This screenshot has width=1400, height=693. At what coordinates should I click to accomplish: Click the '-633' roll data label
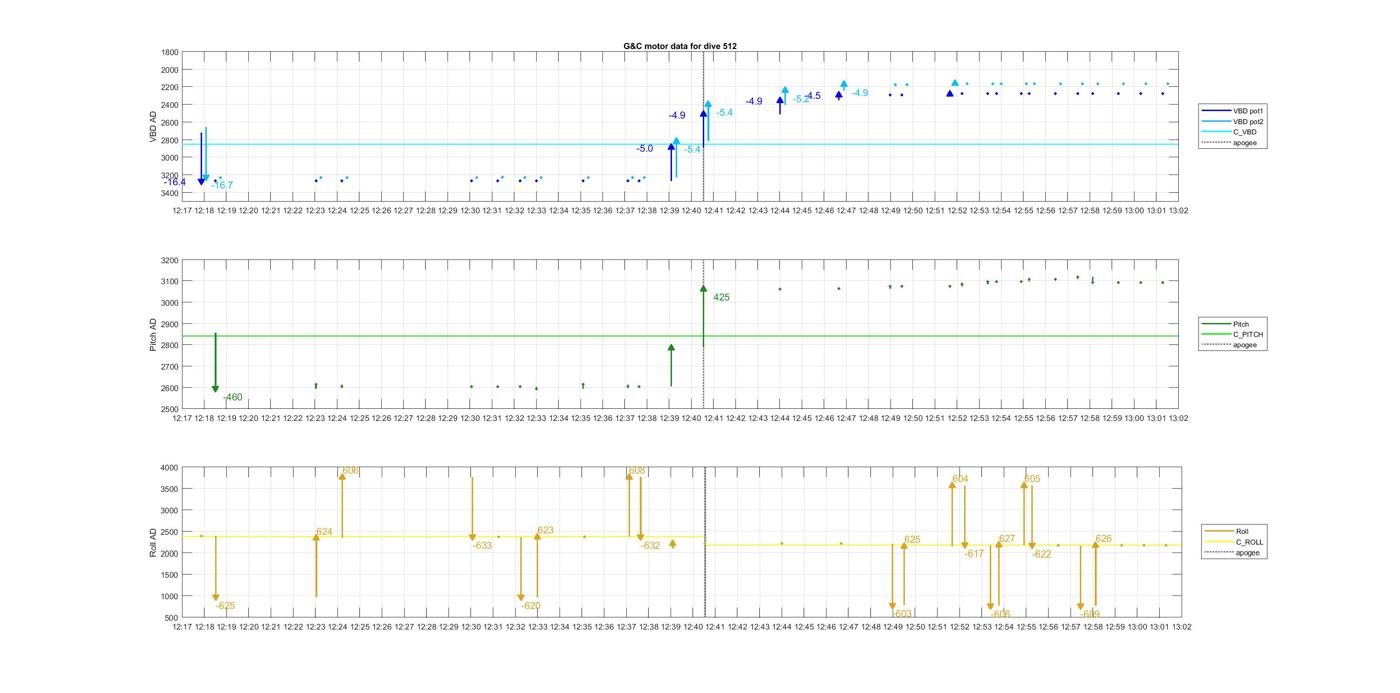(x=482, y=545)
